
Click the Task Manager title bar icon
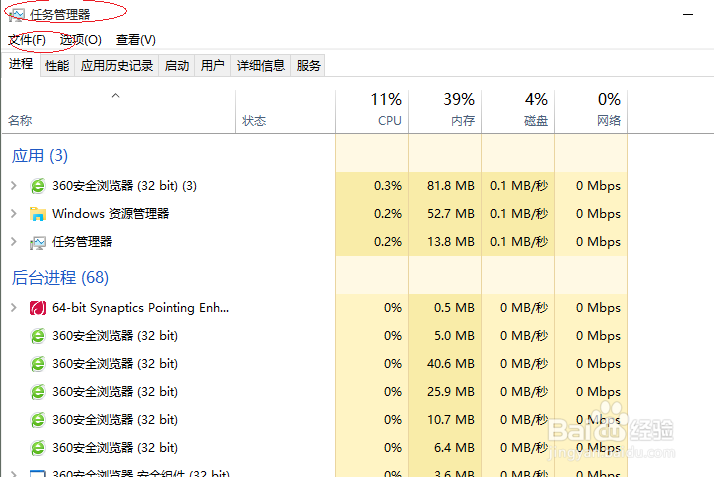[16, 15]
